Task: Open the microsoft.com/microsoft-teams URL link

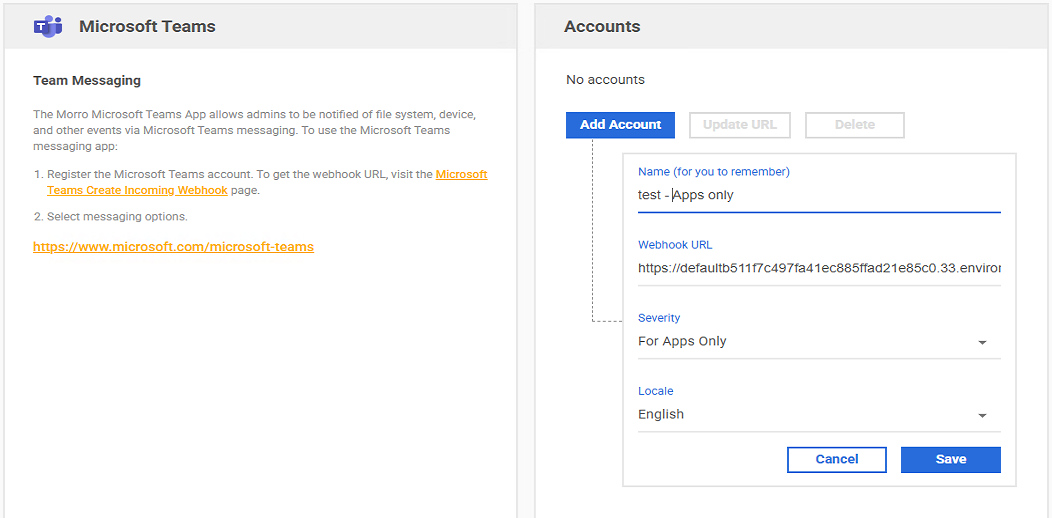Action: [173, 247]
